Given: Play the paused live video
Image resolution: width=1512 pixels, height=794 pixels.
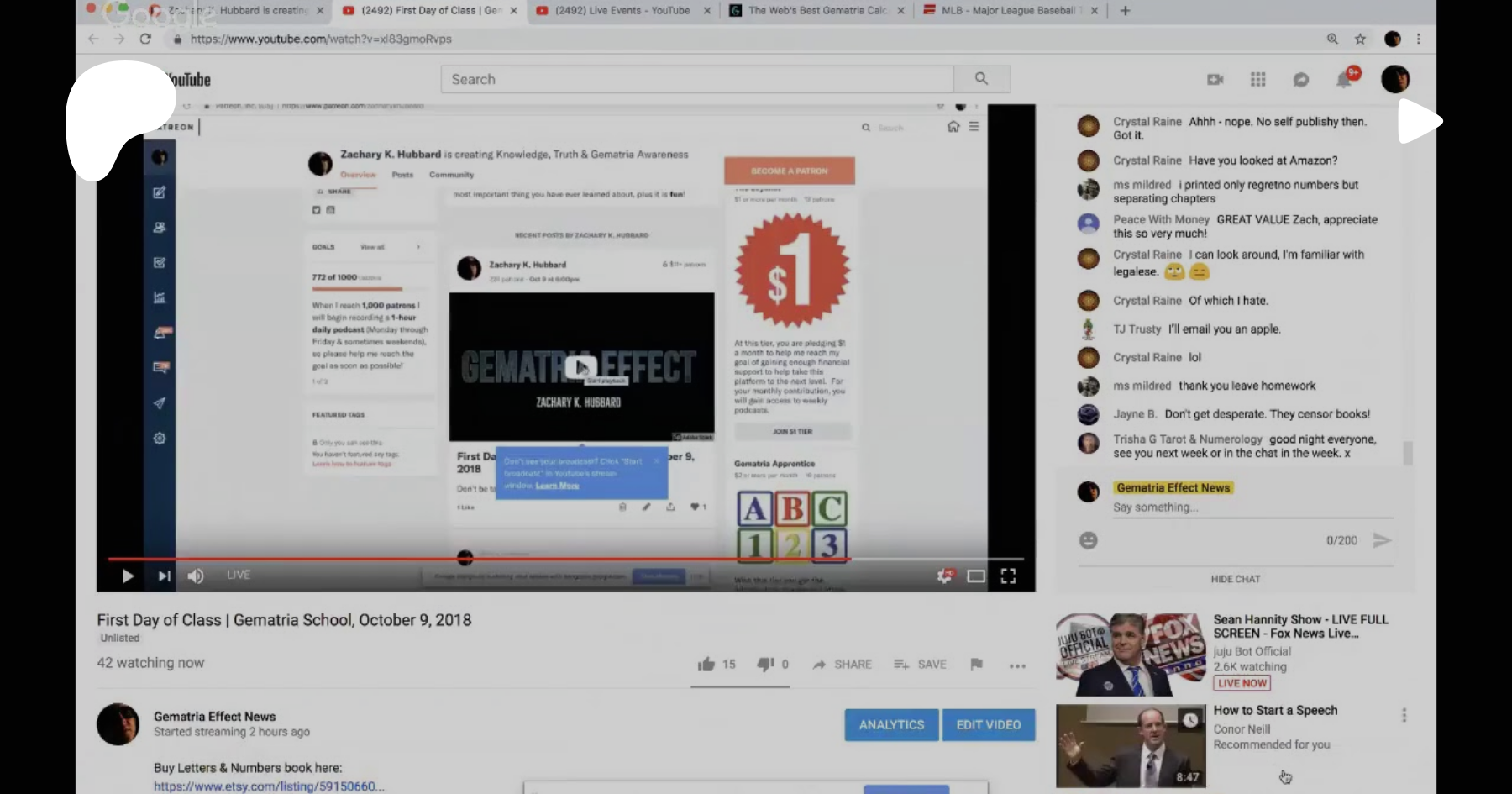Looking at the screenshot, I should pos(128,576).
